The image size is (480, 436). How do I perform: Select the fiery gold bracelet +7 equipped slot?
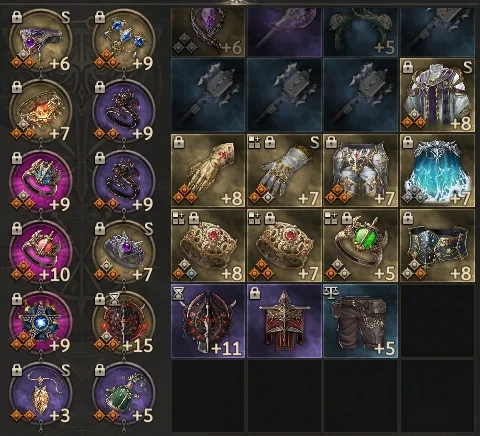tap(41, 111)
